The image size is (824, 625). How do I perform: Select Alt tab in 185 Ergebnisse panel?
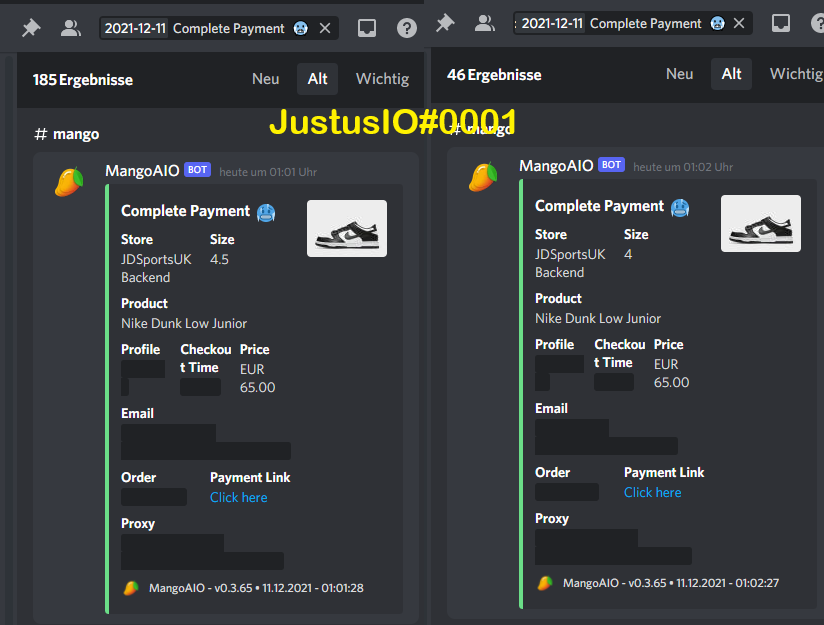click(317, 79)
